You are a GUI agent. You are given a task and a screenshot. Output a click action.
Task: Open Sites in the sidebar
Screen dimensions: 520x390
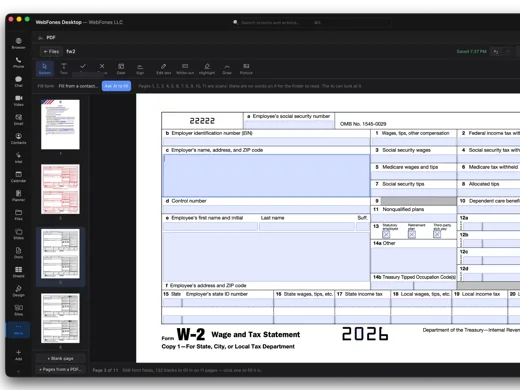[x=18, y=310]
